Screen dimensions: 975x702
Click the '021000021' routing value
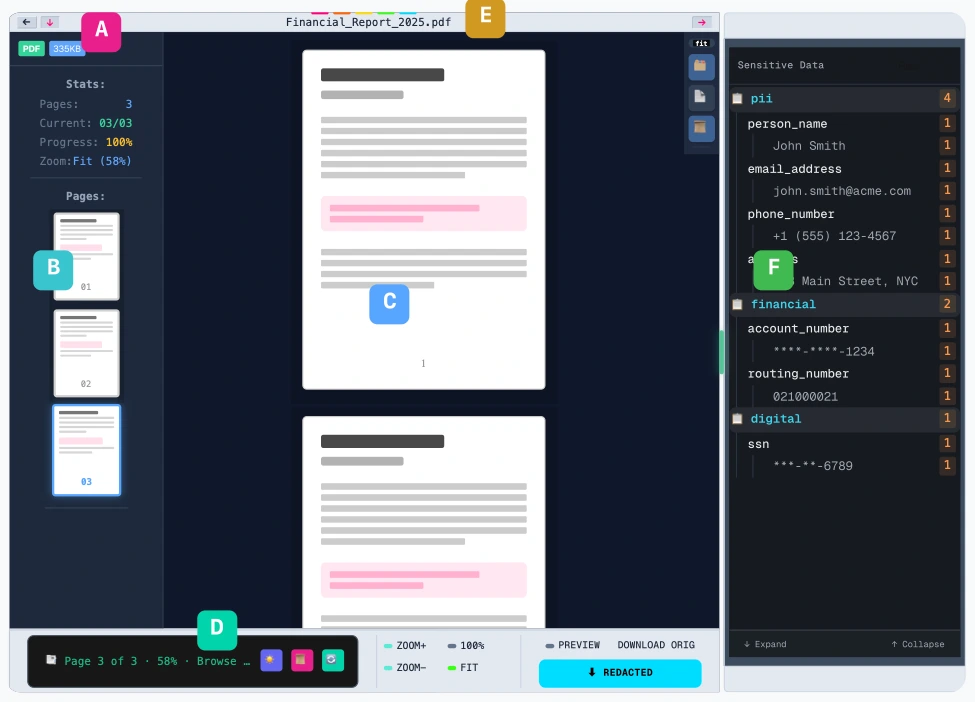[x=805, y=396]
